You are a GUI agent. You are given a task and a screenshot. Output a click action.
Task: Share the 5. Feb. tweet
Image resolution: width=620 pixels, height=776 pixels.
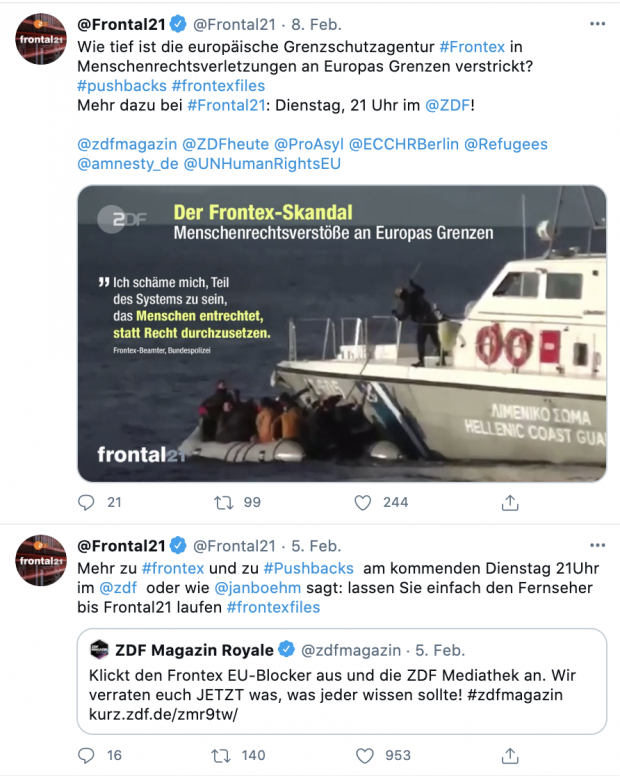[x=510, y=755]
